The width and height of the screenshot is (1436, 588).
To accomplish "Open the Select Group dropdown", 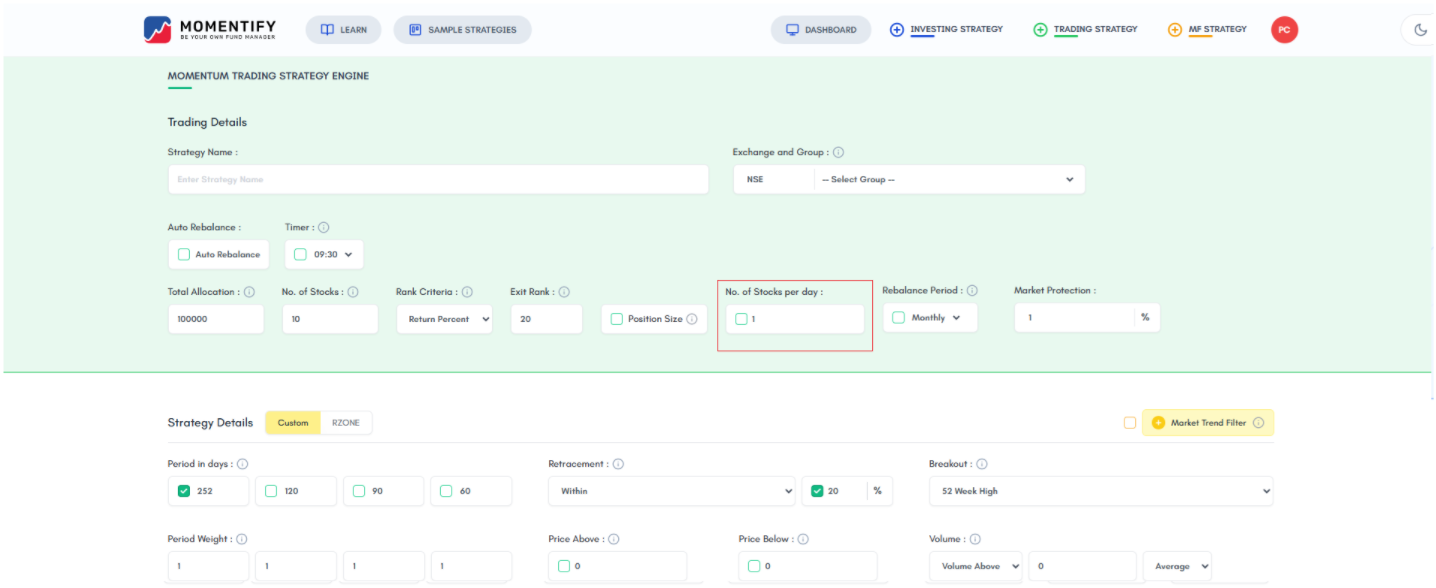I will [949, 179].
